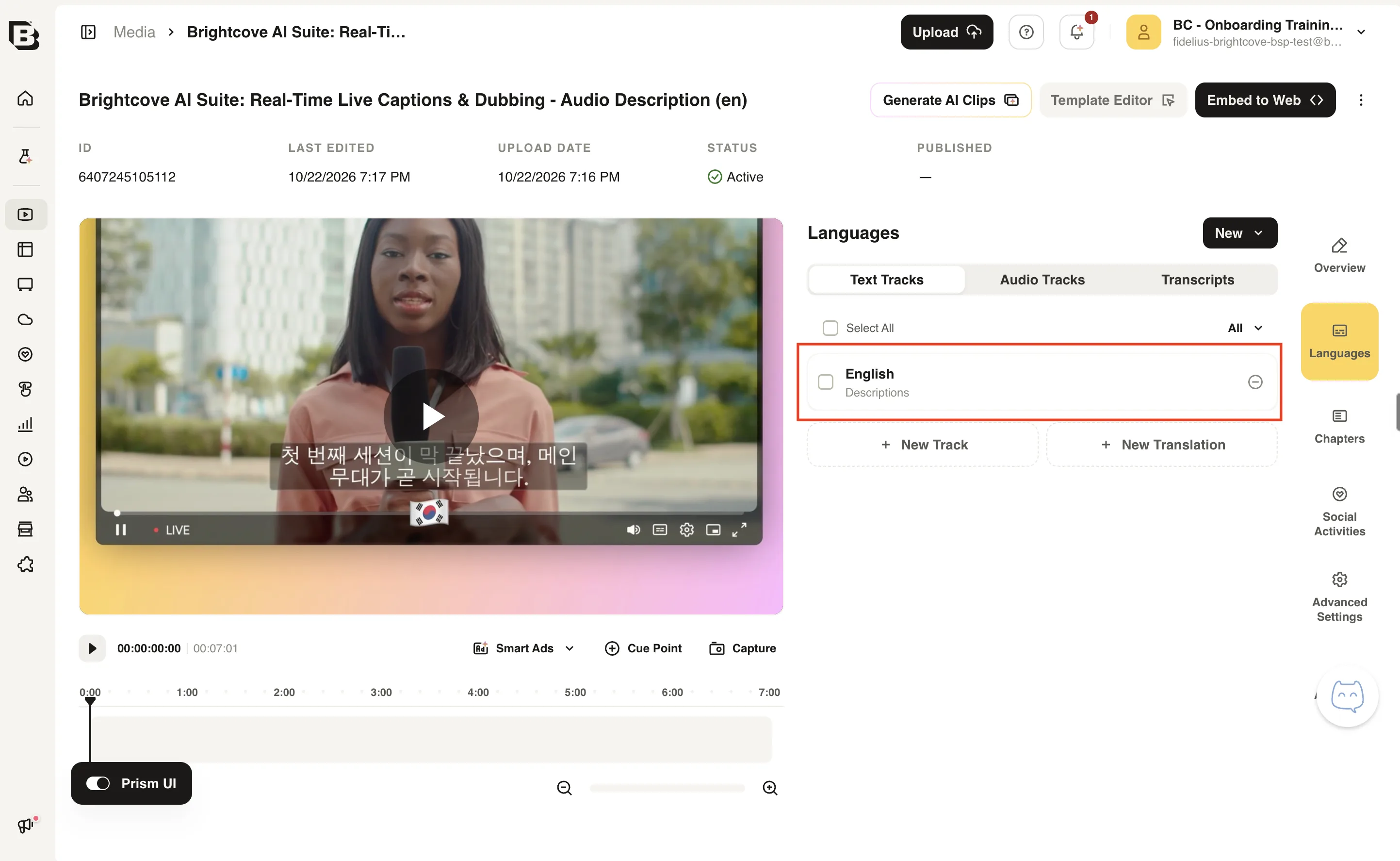Toggle picture-in-picture mode
This screenshot has width=1400, height=861.
click(x=713, y=530)
